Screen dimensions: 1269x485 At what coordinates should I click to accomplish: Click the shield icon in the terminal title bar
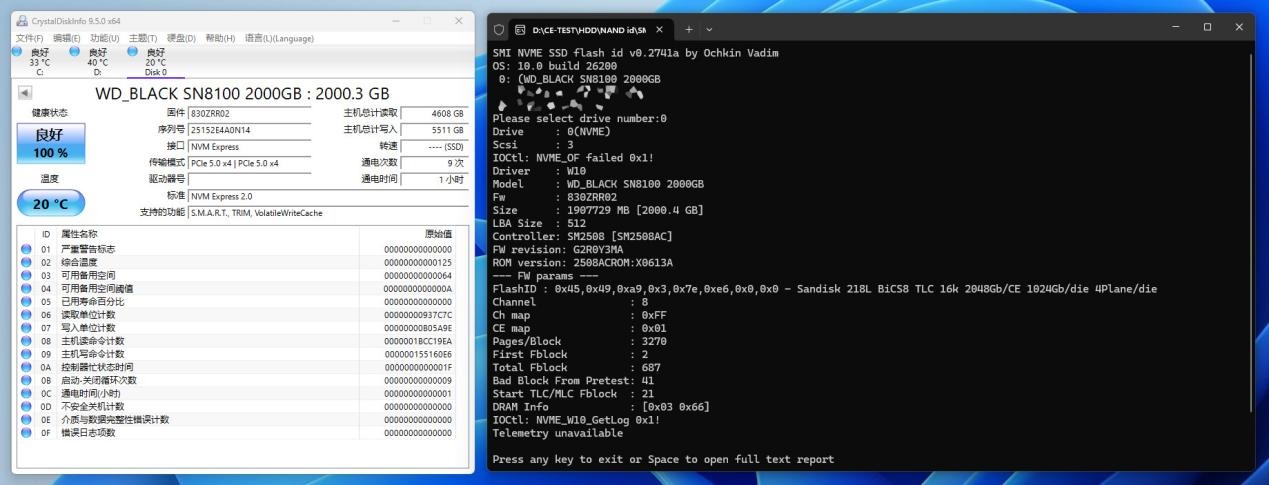499,28
